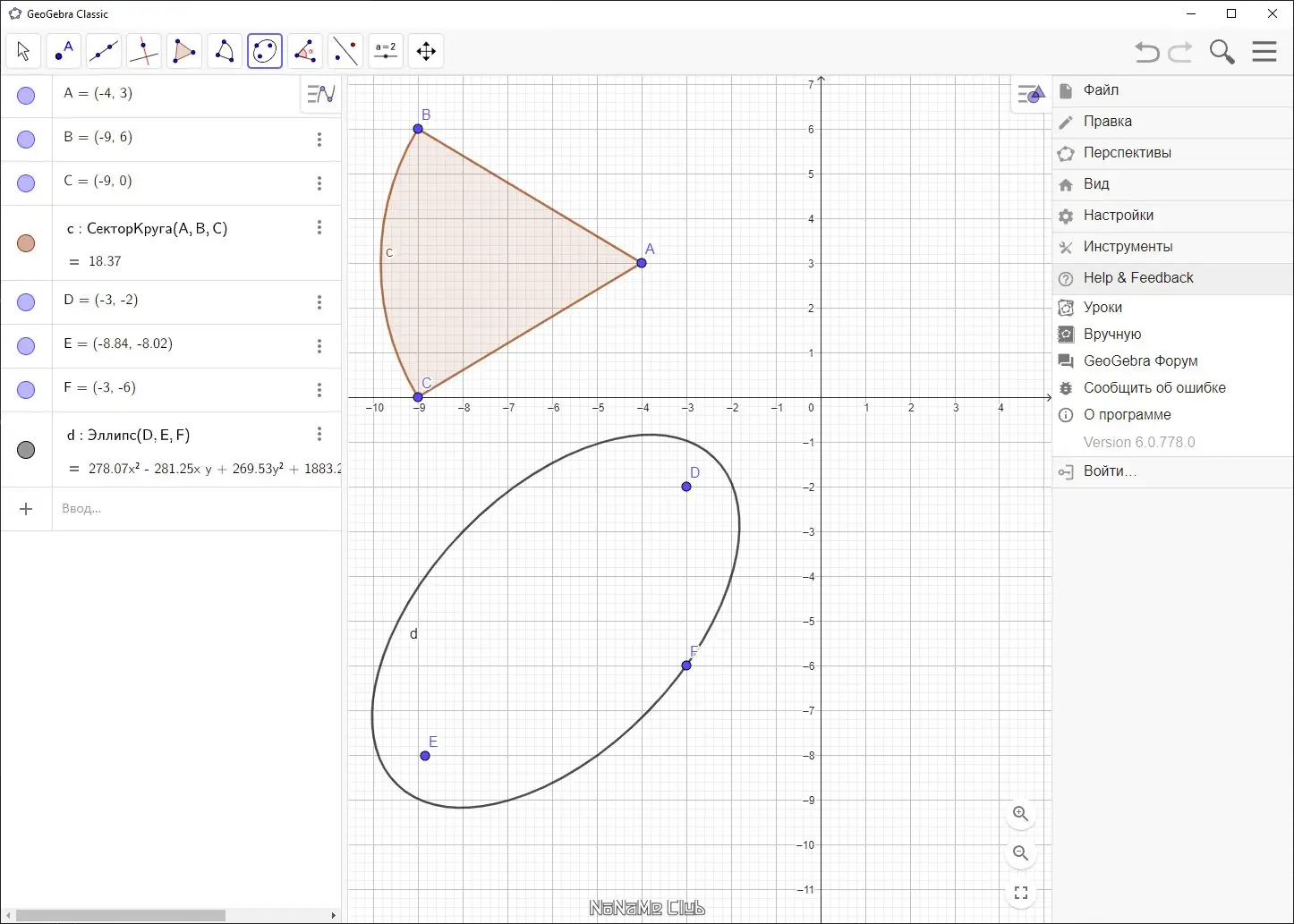Select the Ellipse conic tool
Image resolution: width=1294 pixels, height=924 pixels.
coord(265,51)
